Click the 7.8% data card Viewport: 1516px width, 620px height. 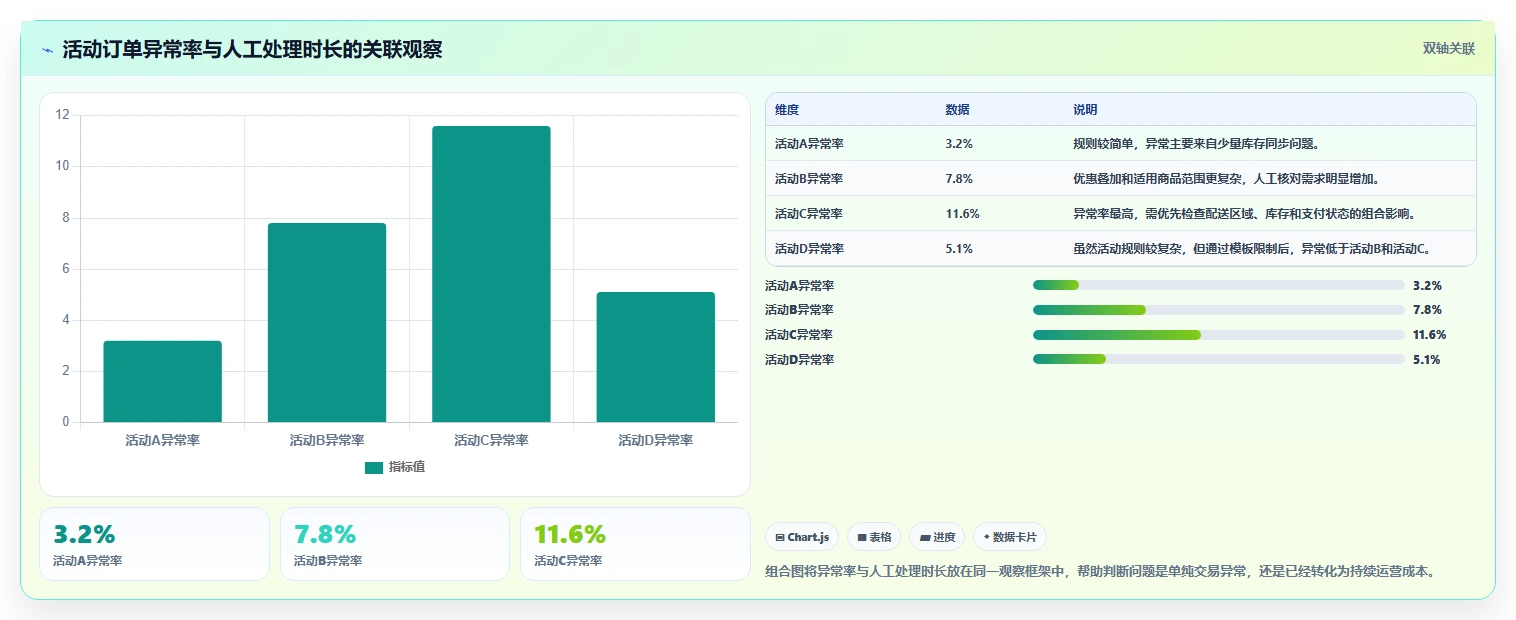(x=395, y=544)
